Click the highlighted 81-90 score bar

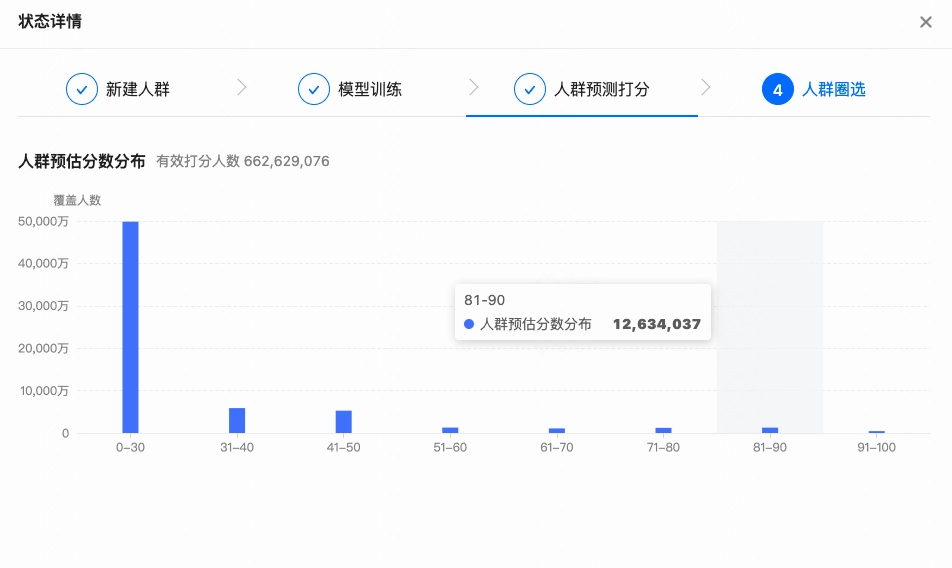tap(770, 430)
